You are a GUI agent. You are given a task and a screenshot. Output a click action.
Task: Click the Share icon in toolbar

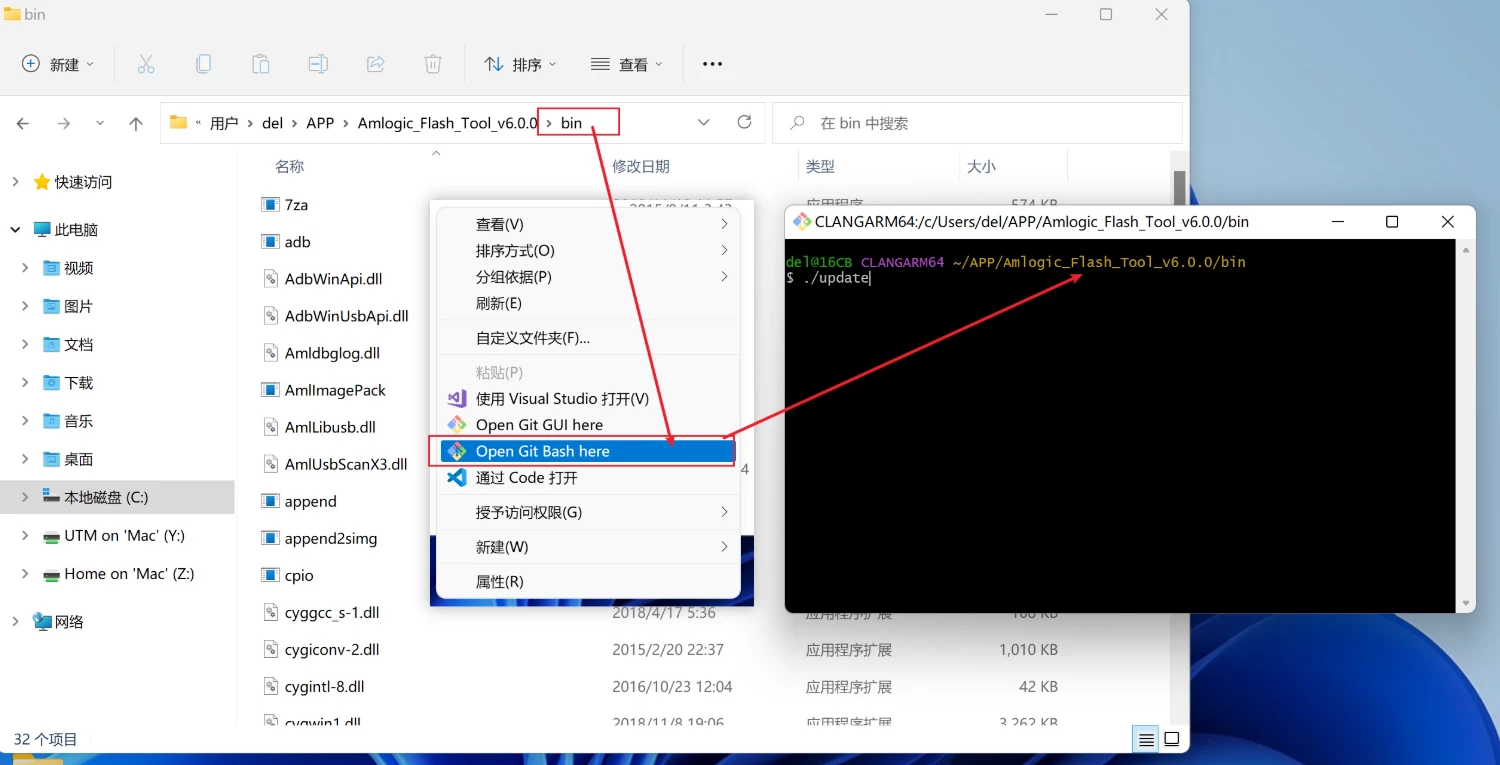(376, 64)
